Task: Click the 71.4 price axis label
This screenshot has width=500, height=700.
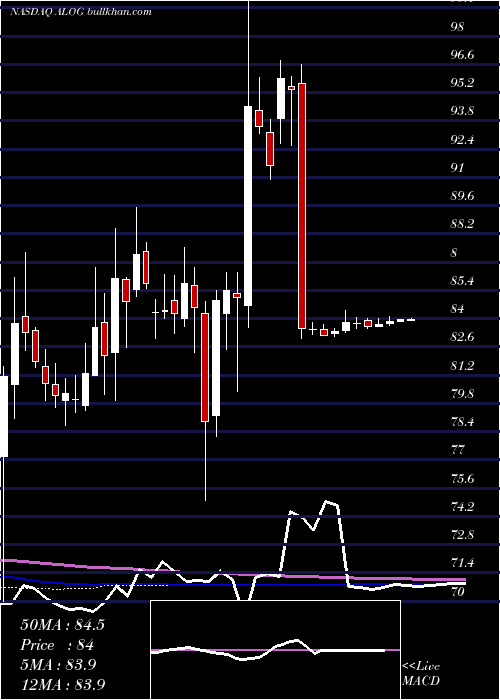Action: pos(462,563)
